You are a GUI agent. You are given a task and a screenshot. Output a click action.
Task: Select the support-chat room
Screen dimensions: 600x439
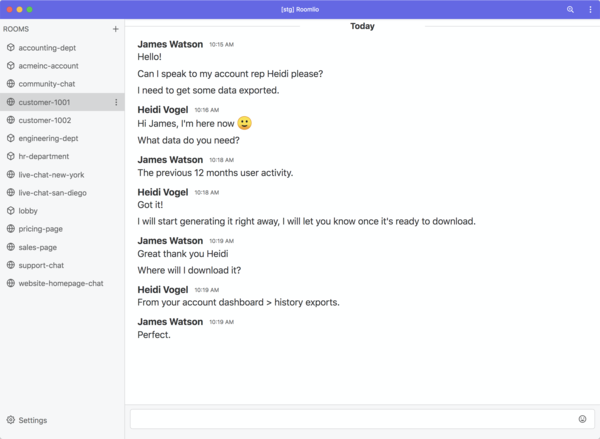(41, 265)
